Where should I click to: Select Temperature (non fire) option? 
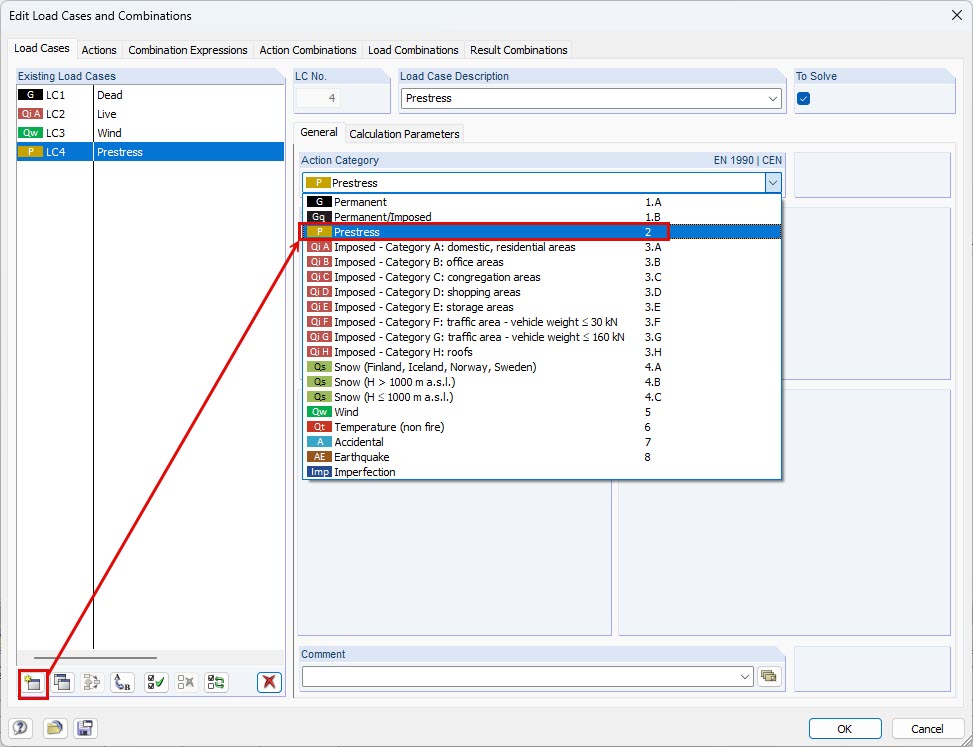coord(542,427)
